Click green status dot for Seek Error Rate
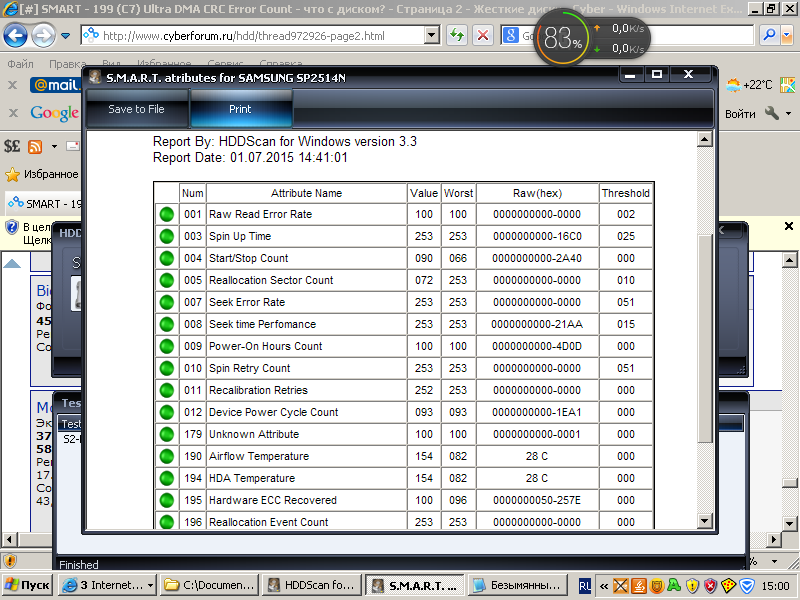800x600 pixels. click(x=167, y=302)
